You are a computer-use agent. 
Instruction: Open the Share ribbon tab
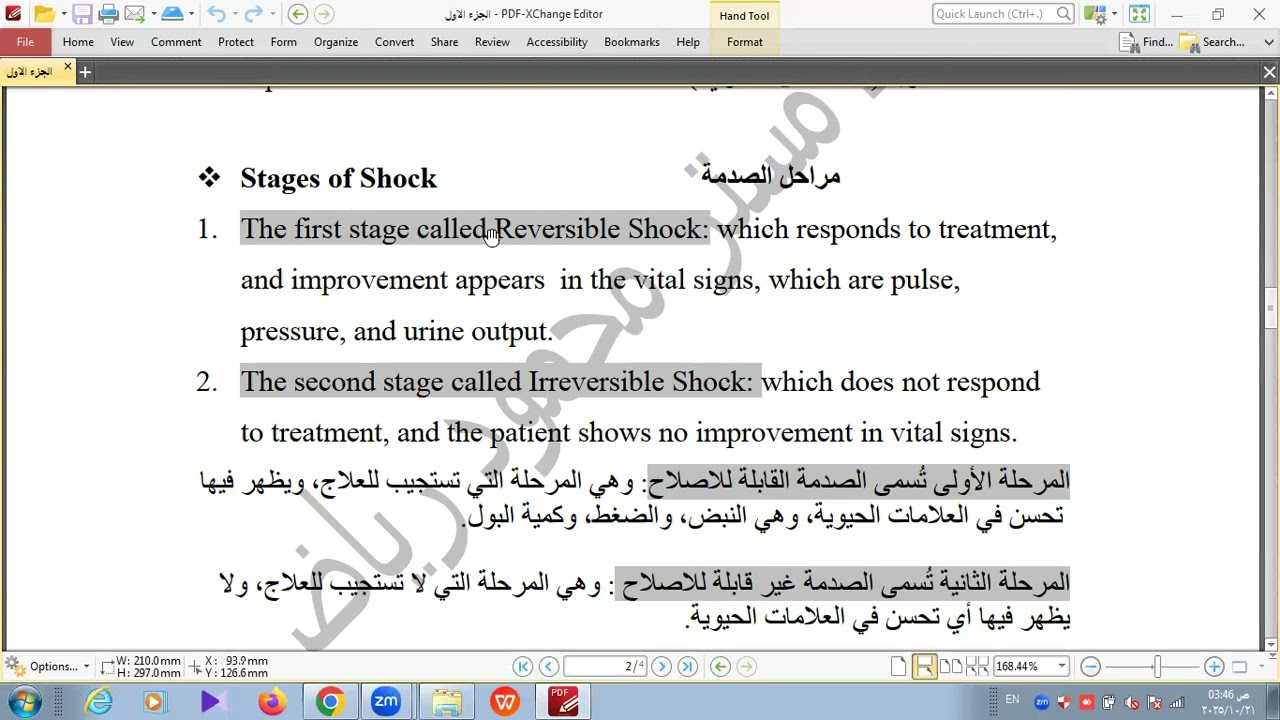[x=444, y=42]
